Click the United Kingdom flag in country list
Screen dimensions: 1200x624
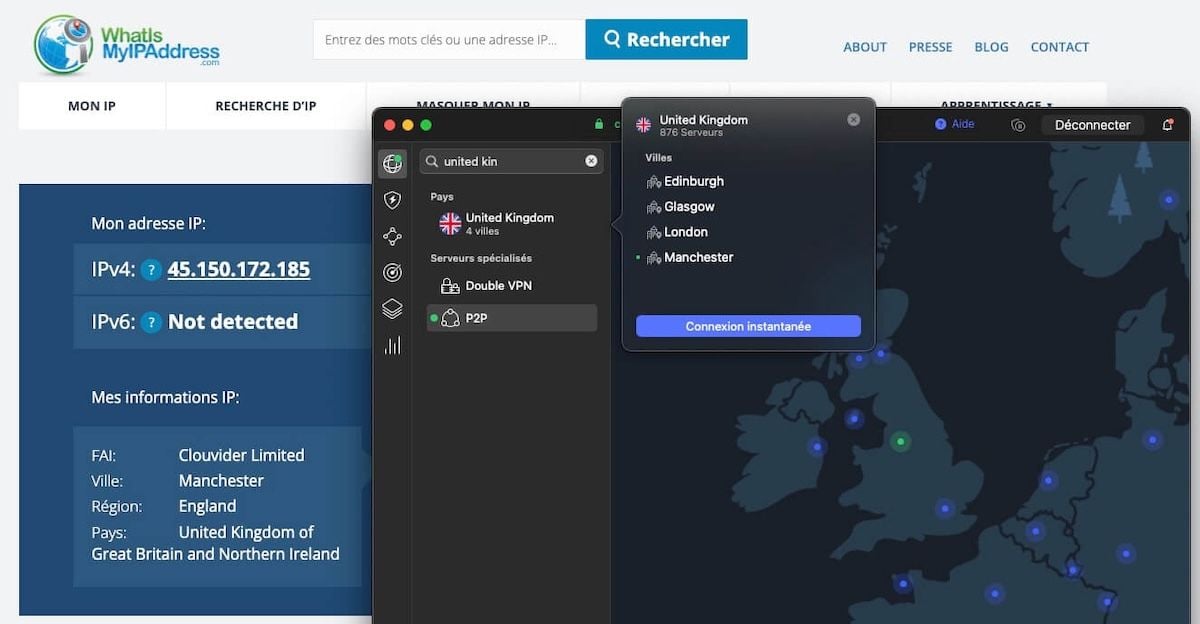(450, 223)
